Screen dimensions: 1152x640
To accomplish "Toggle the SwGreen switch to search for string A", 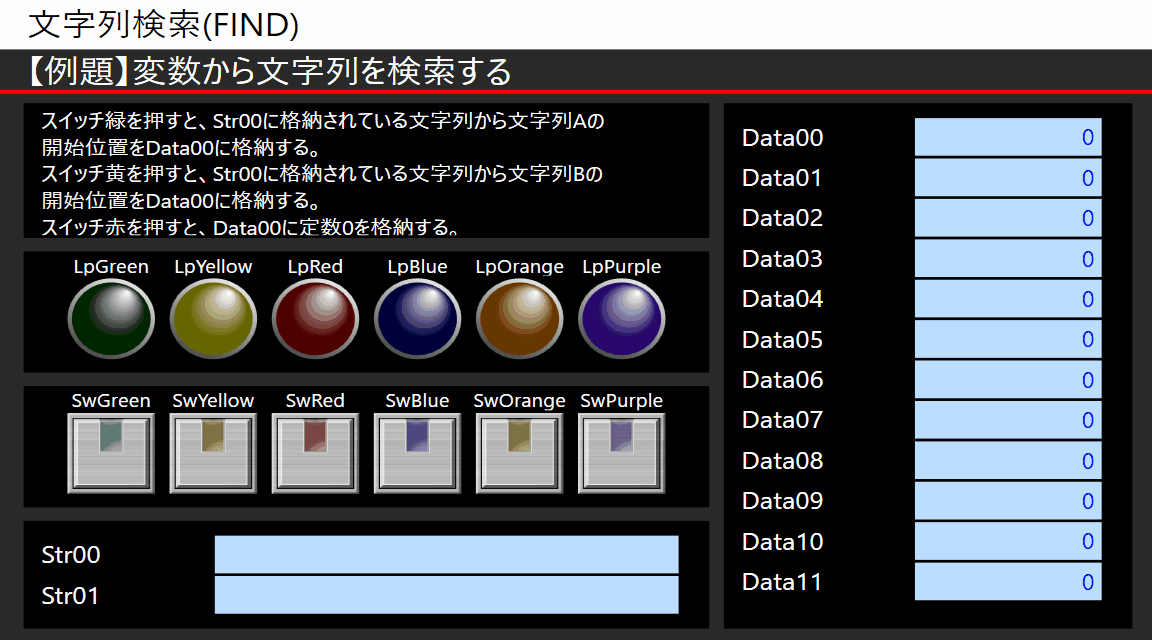I will point(111,452).
